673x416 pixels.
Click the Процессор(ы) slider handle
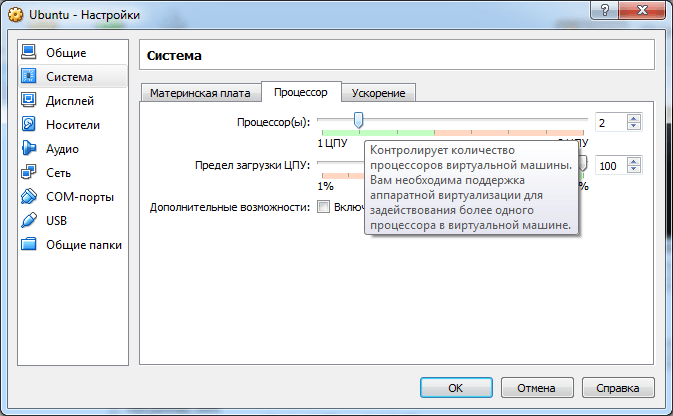coord(358,120)
